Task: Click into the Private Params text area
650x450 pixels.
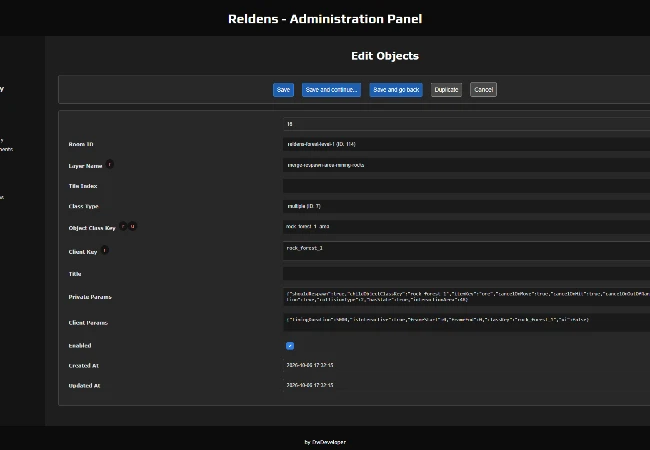Action: click(466, 297)
